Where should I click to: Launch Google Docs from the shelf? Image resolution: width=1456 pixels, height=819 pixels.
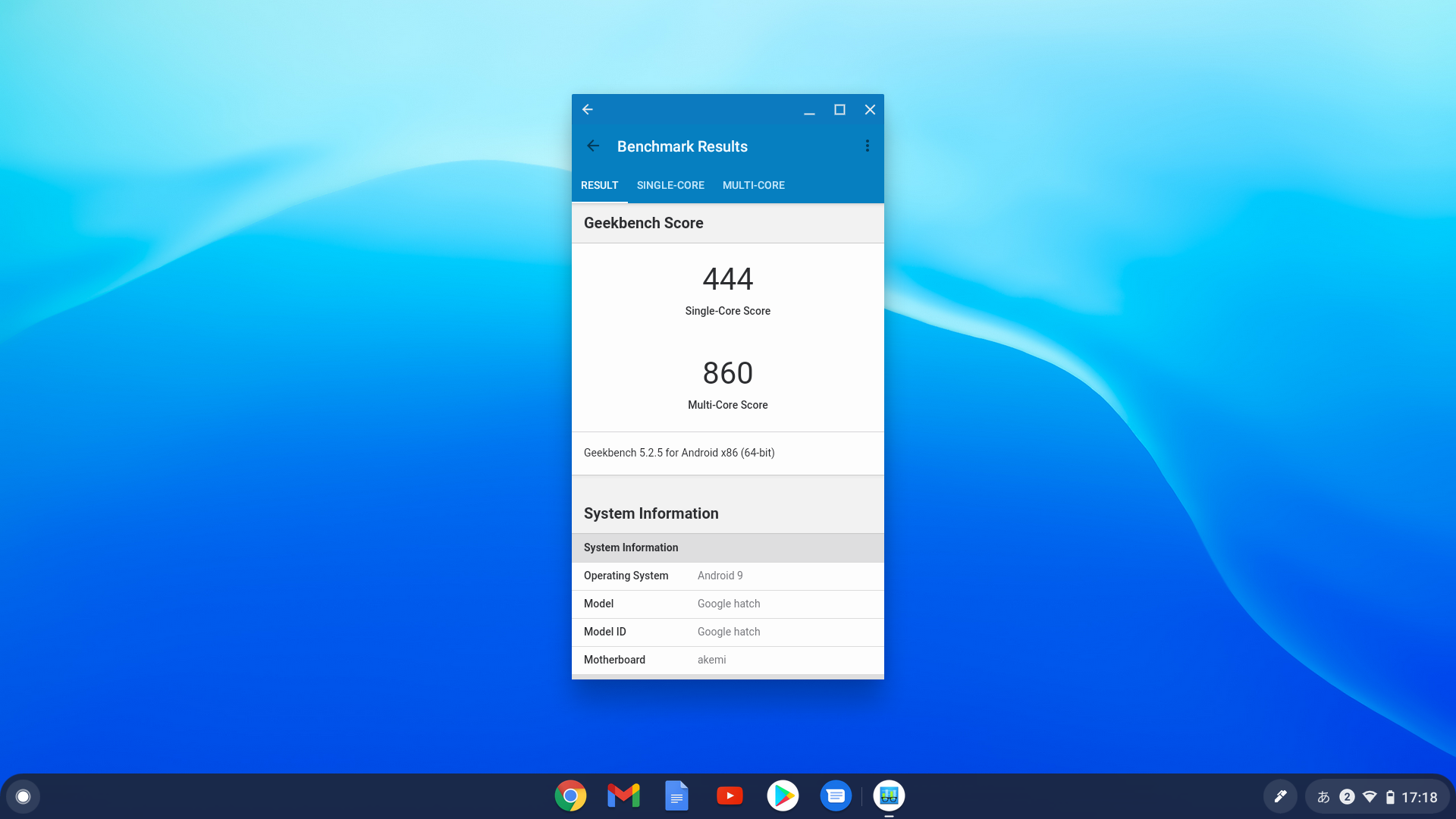(676, 795)
